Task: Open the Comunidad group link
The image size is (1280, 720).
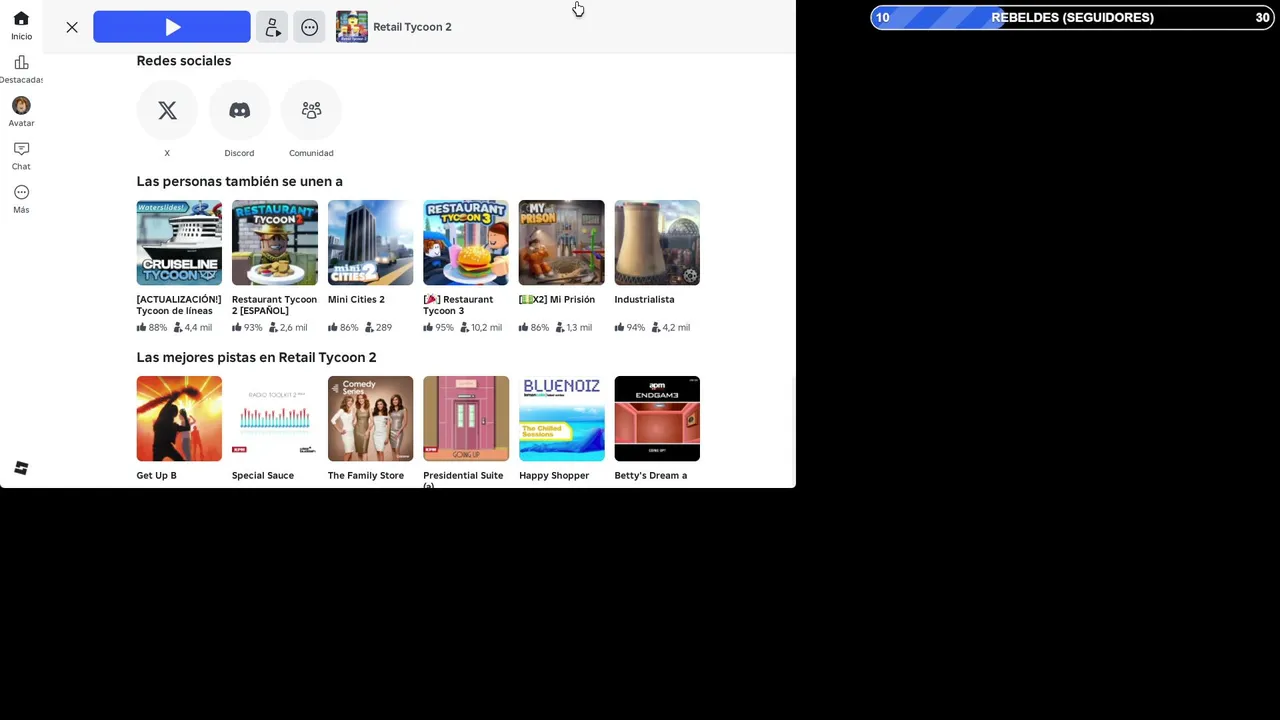Action: click(x=311, y=110)
